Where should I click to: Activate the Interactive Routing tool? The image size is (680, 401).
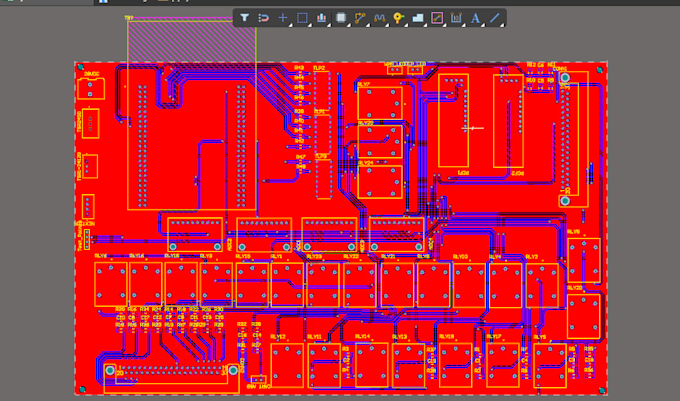click(x=360, y=18)
